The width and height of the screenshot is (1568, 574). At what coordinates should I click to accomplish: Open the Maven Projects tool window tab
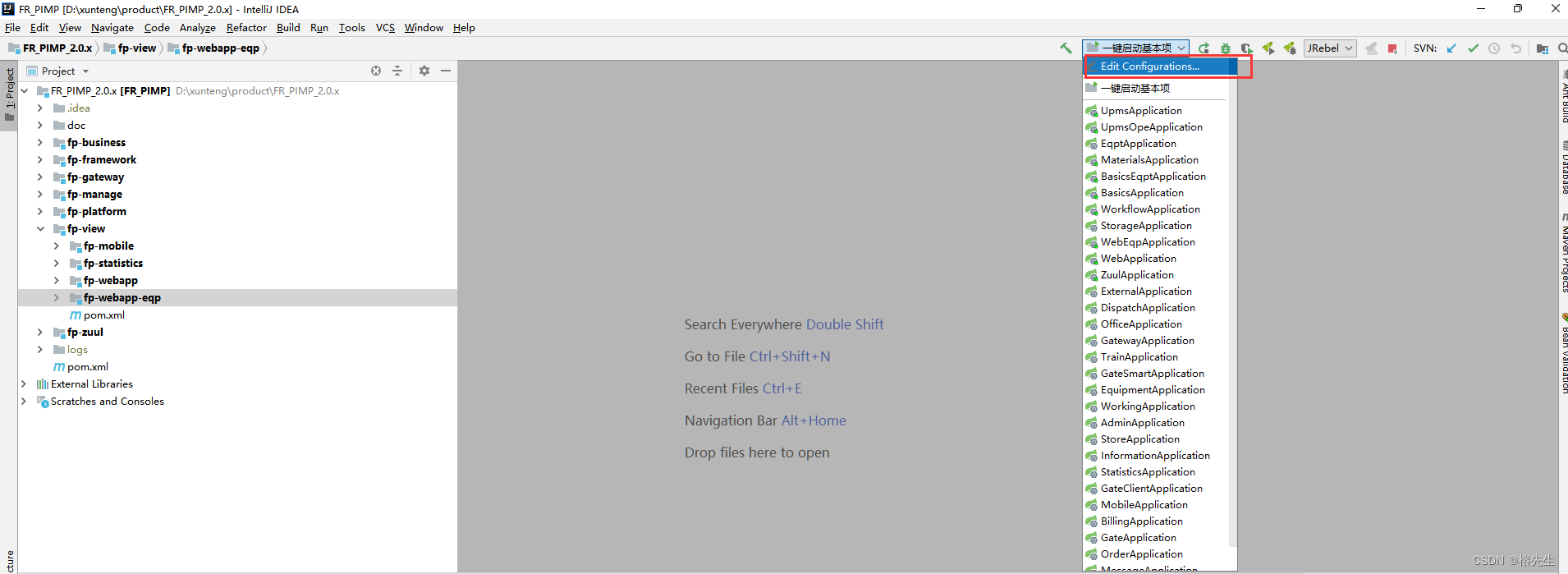[x=1564, y=253]
